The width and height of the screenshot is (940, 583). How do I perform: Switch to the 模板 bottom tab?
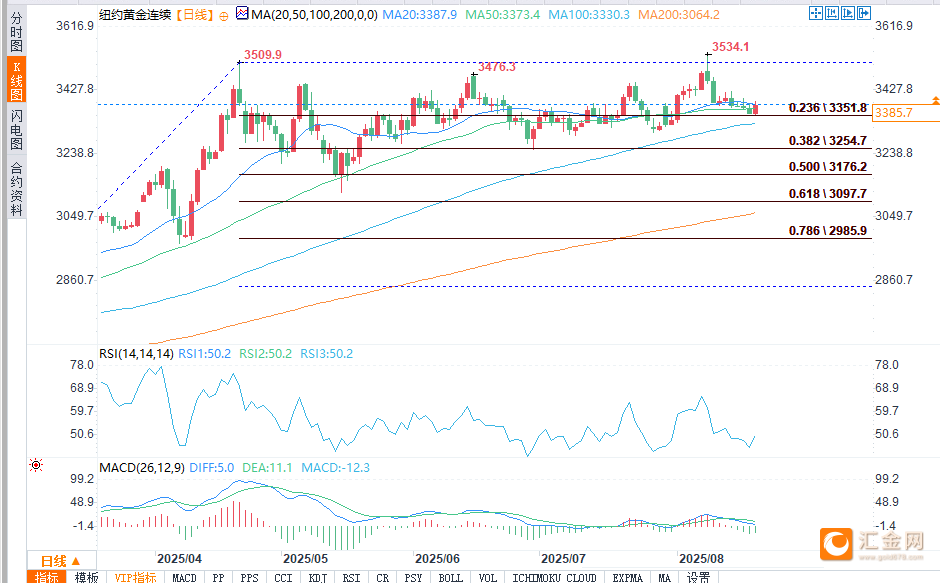click(86, 577)
